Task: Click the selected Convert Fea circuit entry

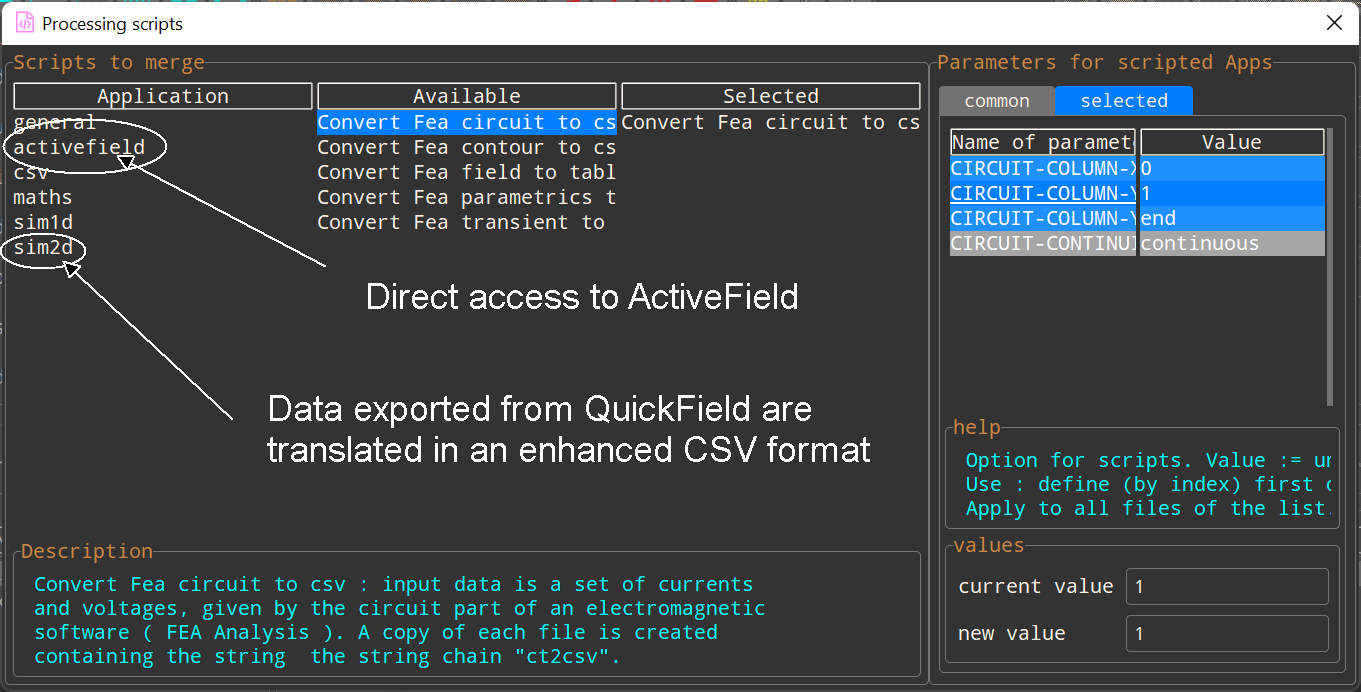Action: pos(770,122)
